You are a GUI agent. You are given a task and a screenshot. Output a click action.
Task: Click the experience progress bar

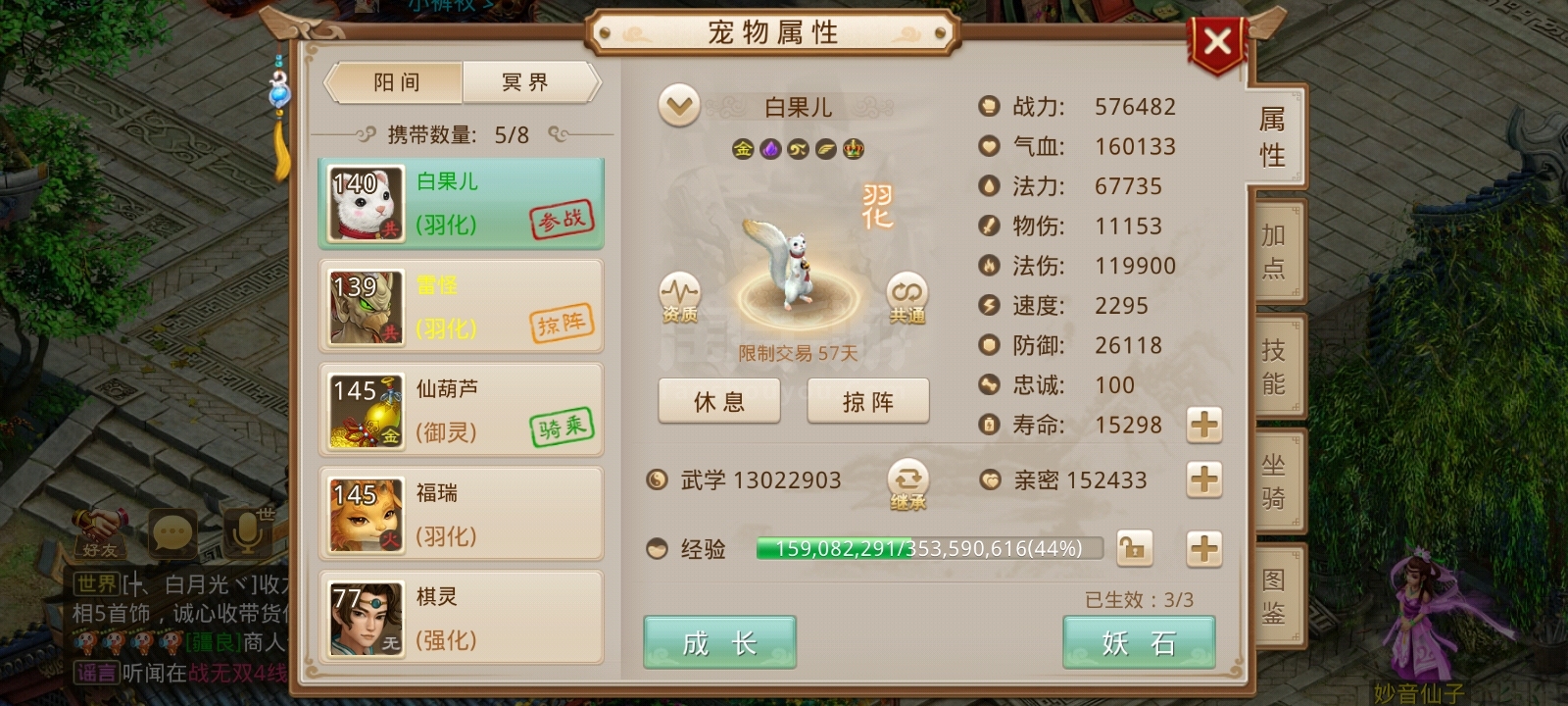click(929, 548)
